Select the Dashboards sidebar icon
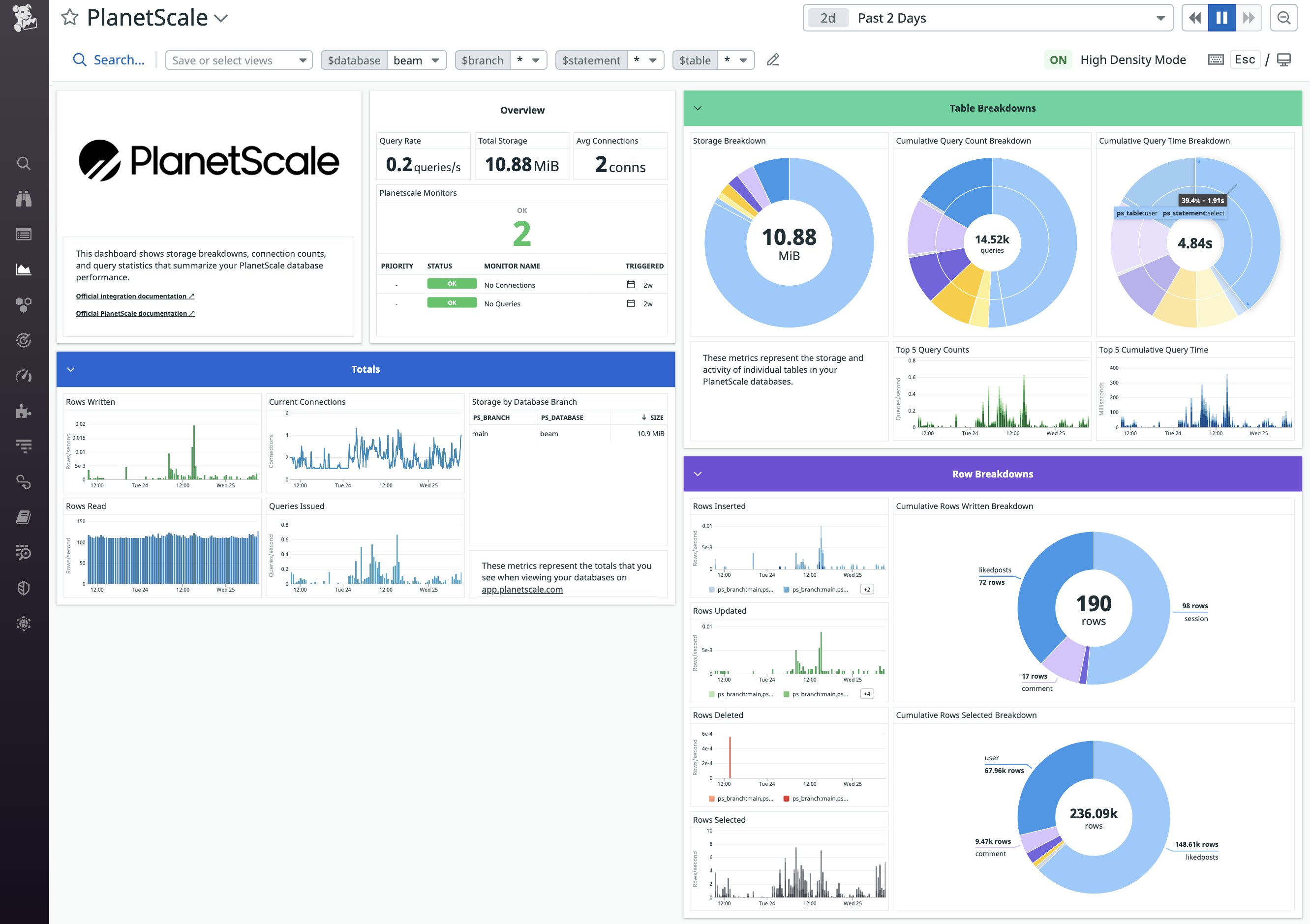This screenshot has height=924, width=1310. pos(24,268)
